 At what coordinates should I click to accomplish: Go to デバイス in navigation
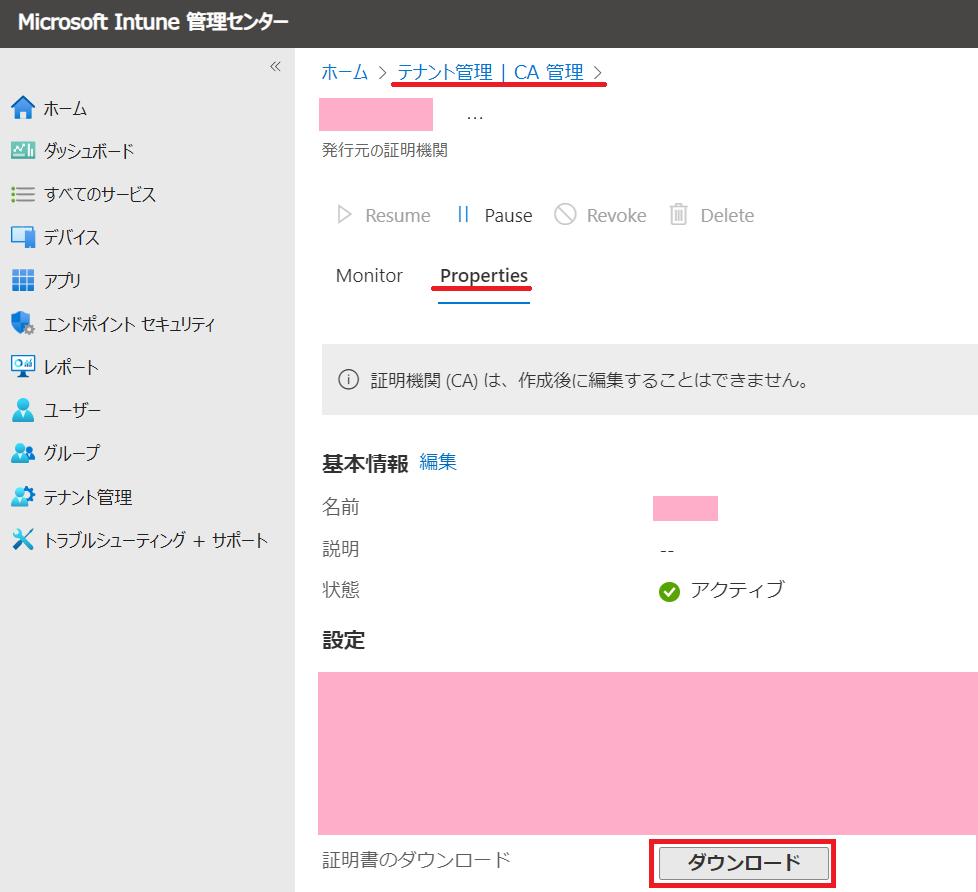point(71,237)
